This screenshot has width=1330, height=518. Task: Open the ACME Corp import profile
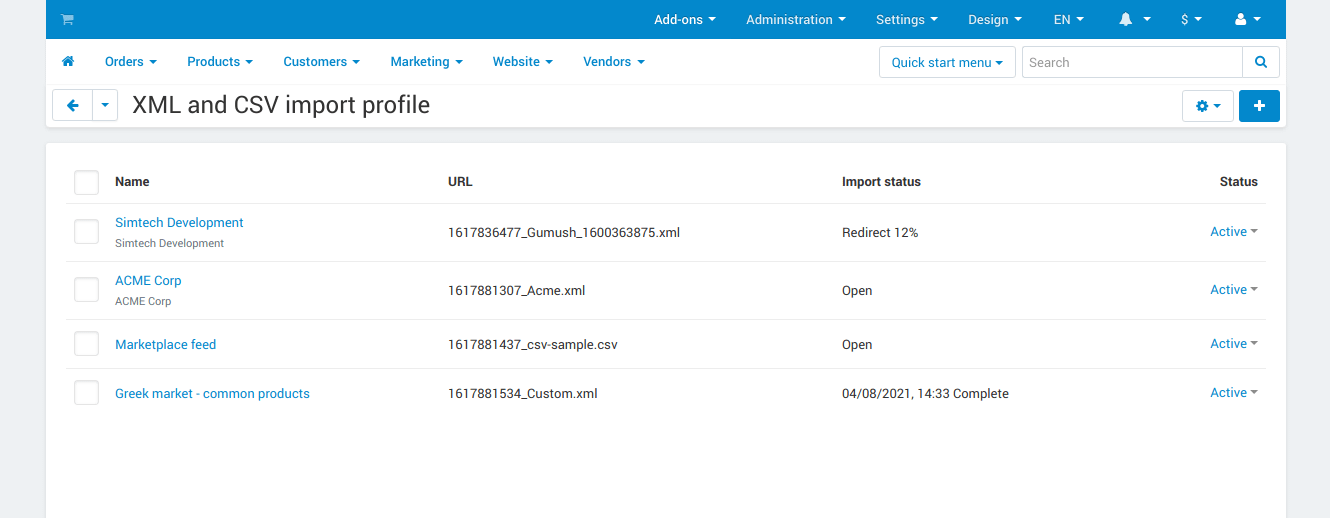tap(148, 281)
